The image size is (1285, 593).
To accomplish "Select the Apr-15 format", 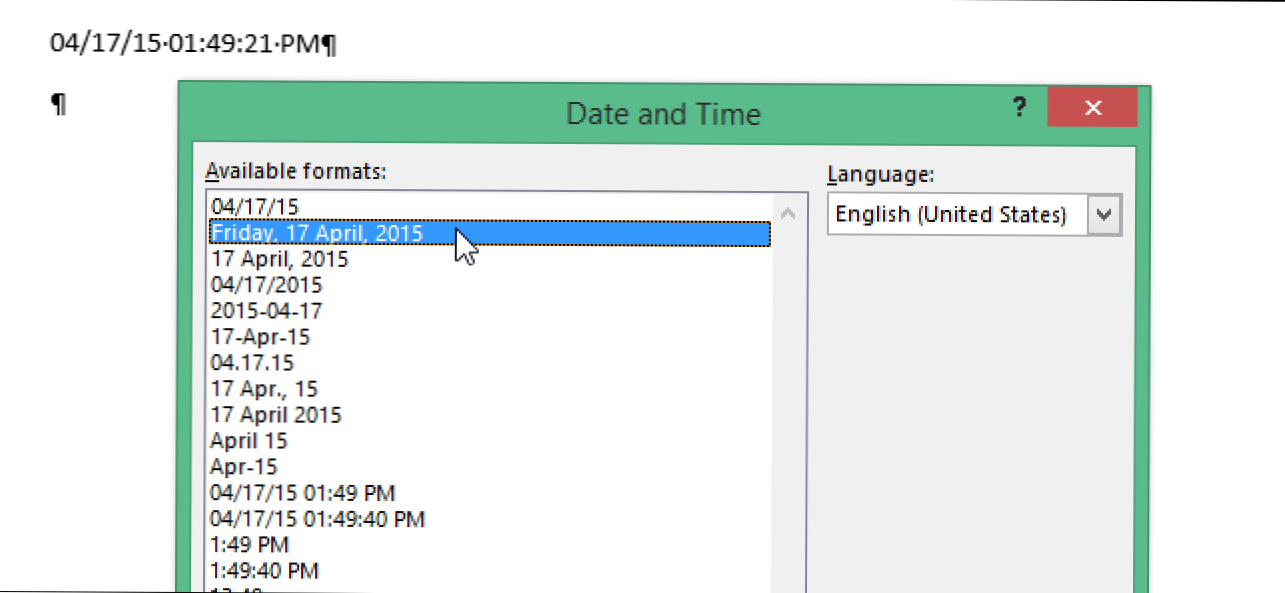I will pos(244,467).
